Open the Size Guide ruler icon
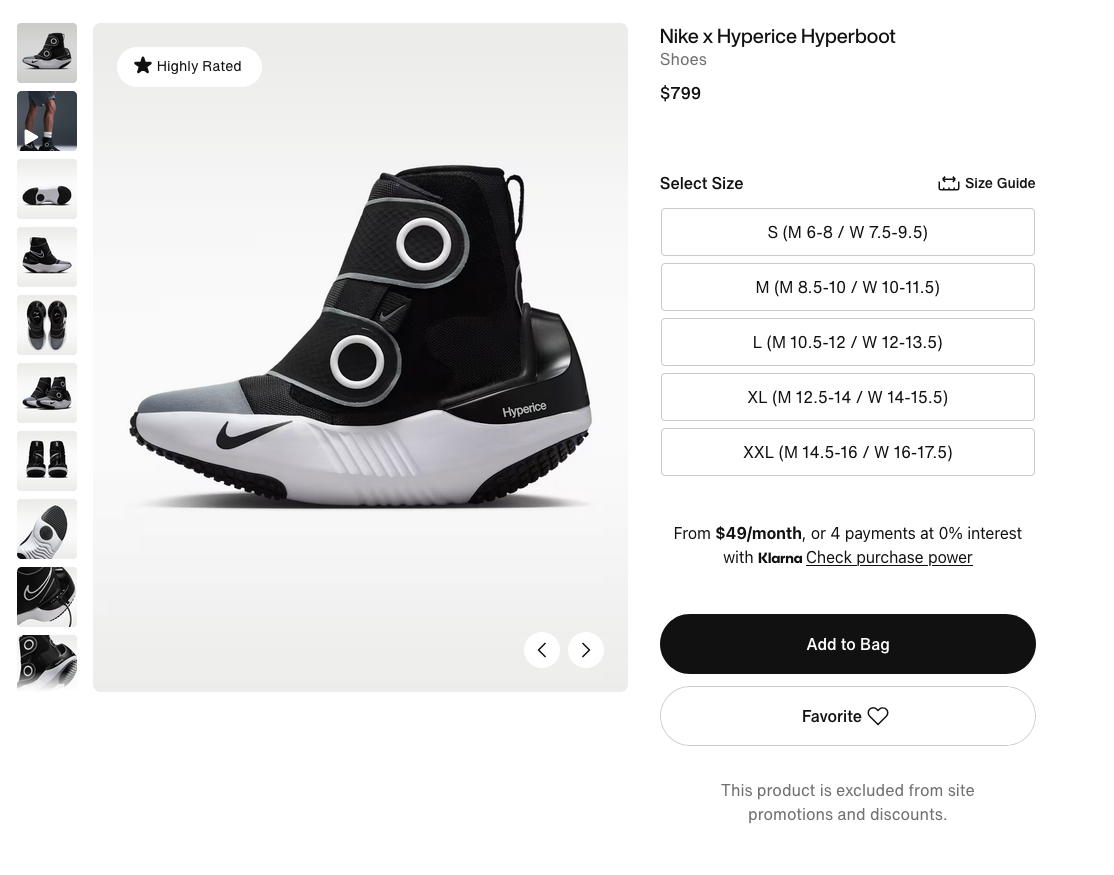Image resolution: width=1114 pixels, height=875 pixels. (x=948, y=183)
